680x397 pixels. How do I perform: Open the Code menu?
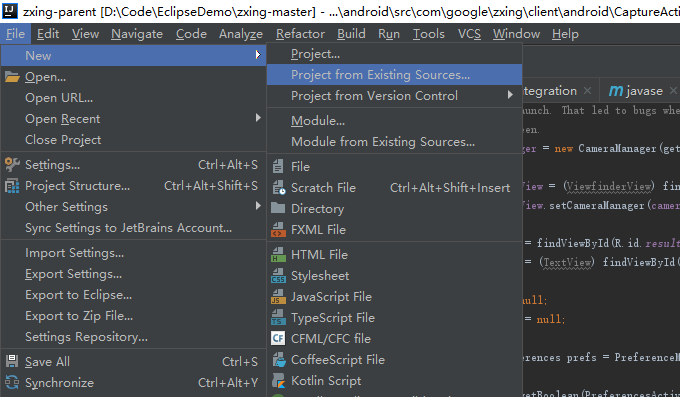(191, 34)
